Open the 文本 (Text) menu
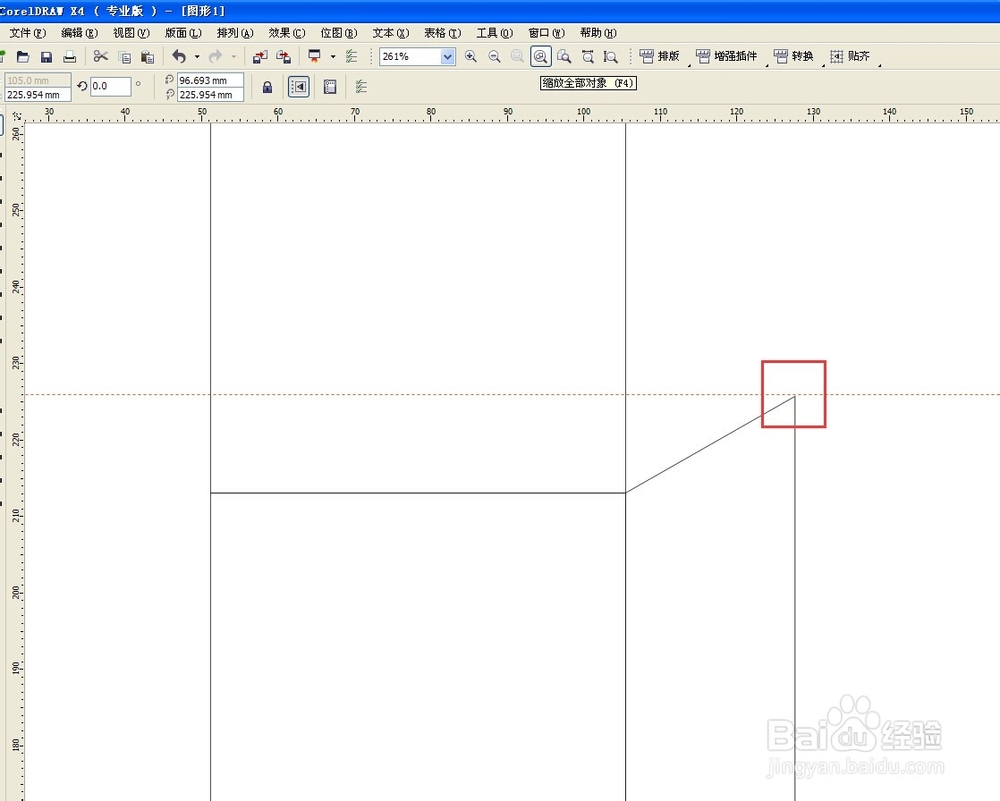This screenshot has width=1000, height=801. [390, 33]
